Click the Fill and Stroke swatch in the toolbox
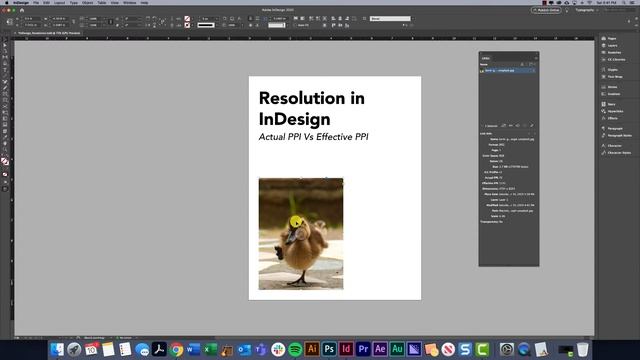Viewport: 640px width, 360px height. pyautogui.click(x=5, y=161)
